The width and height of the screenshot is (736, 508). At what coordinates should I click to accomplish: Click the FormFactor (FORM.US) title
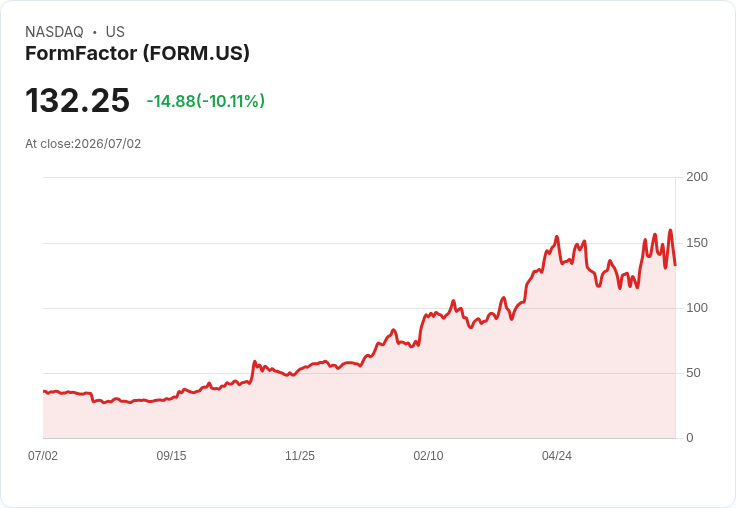point(137,54)
